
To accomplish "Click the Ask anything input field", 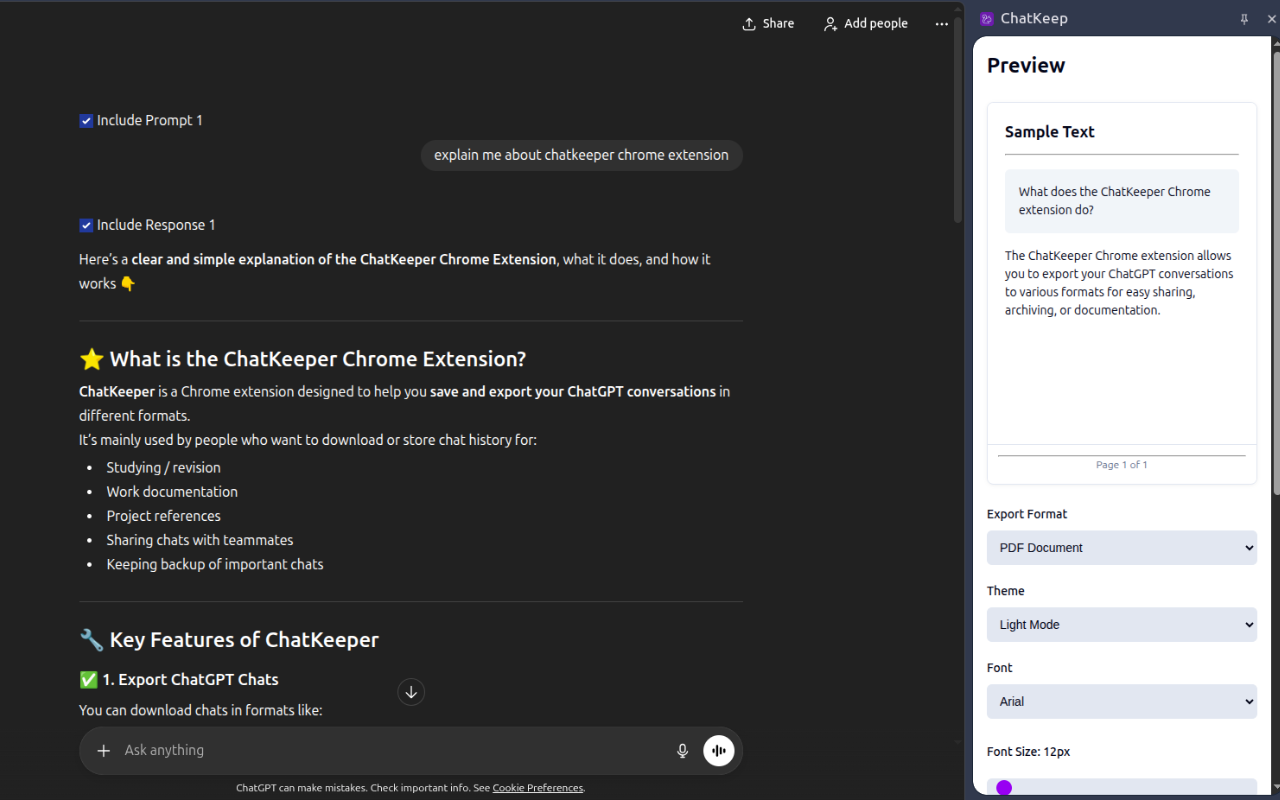I will pyautogui.click(x=350, y=750).
